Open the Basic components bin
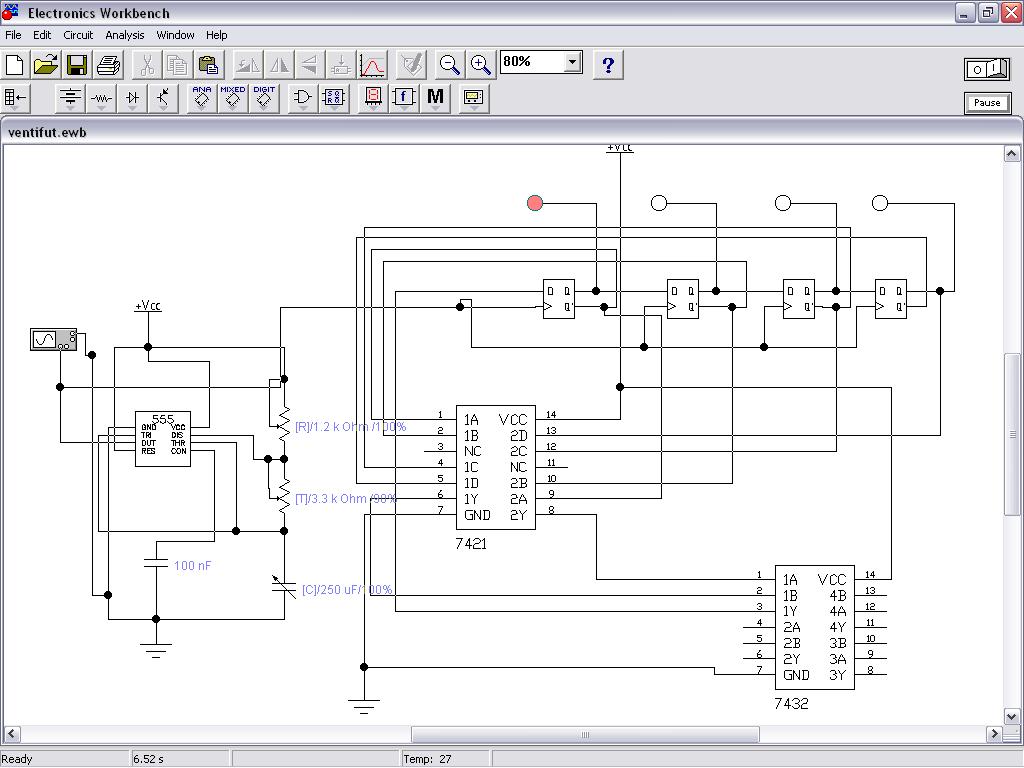This screenshot has height=768, width=1024. (101, 98)
